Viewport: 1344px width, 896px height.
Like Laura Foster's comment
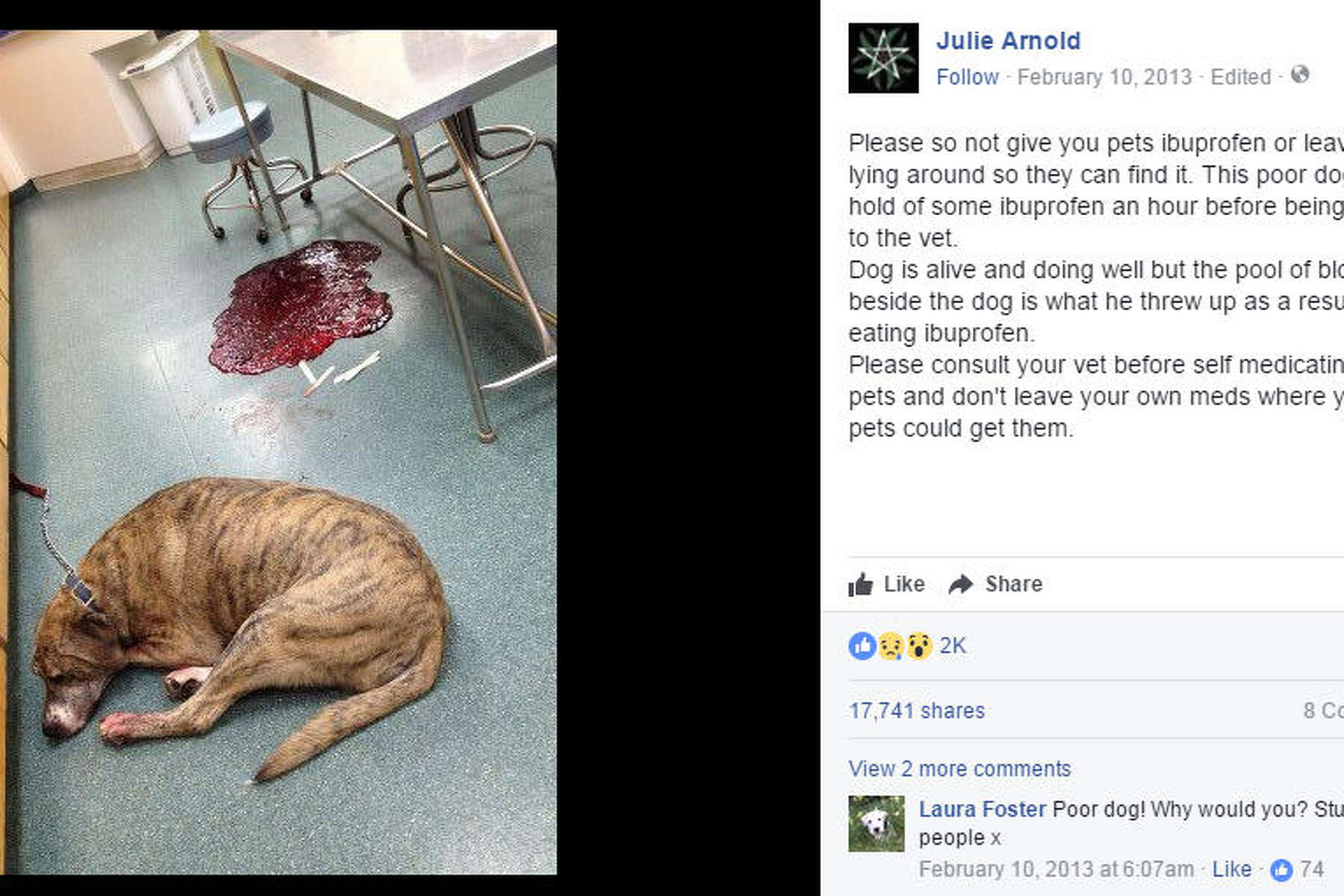1231,869
